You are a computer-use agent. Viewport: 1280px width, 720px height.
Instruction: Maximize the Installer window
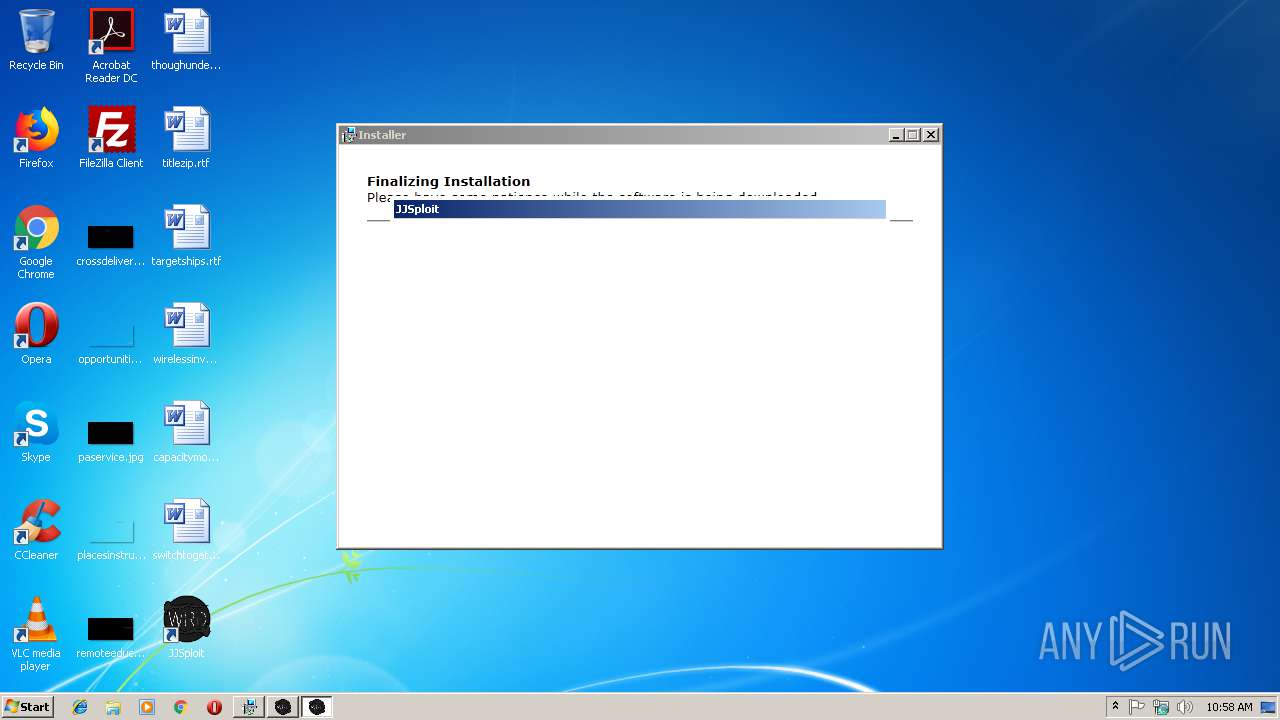(913, 135)
